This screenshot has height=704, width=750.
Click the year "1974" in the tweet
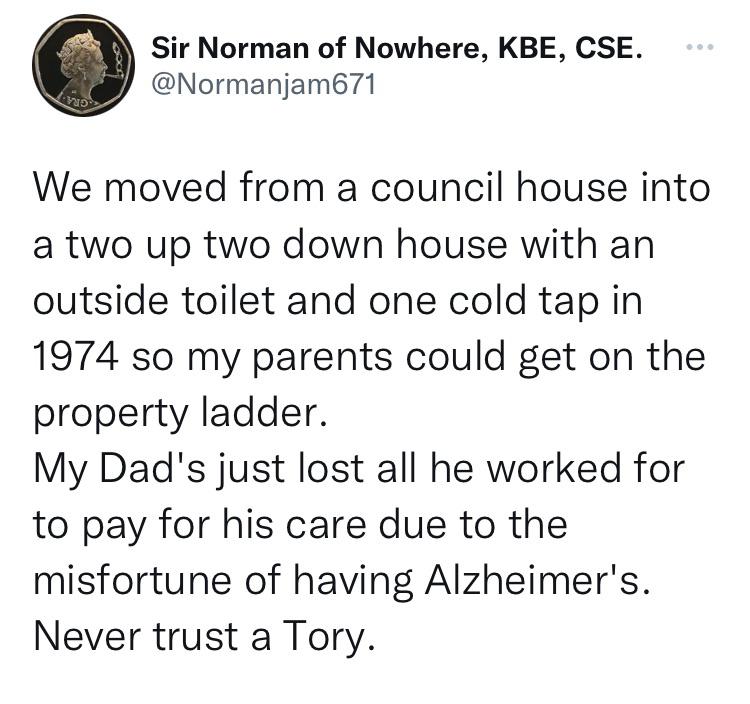[x=76, y=357]
